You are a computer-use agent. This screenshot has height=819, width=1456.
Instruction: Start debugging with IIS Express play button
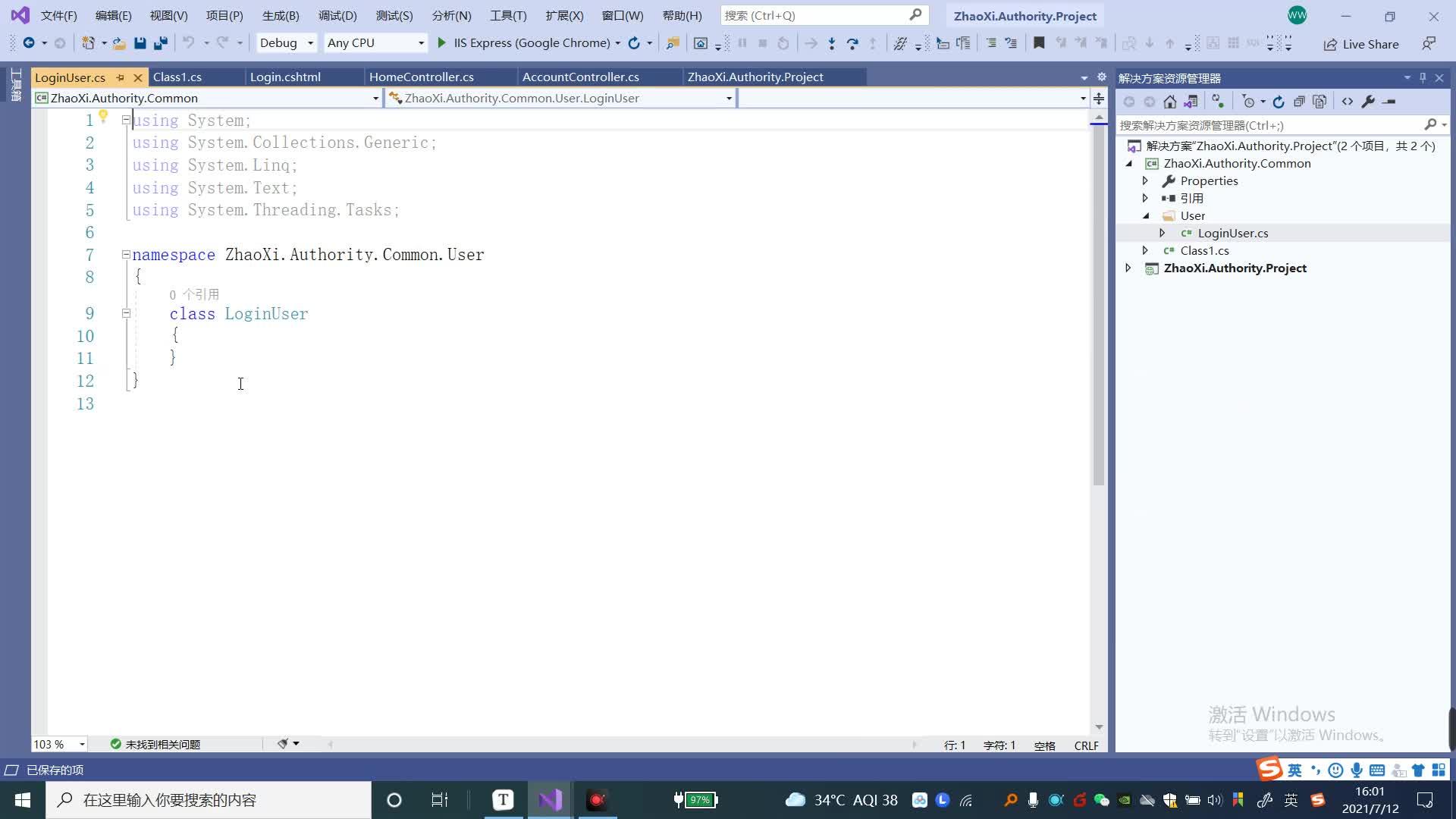tap(442, 43)
